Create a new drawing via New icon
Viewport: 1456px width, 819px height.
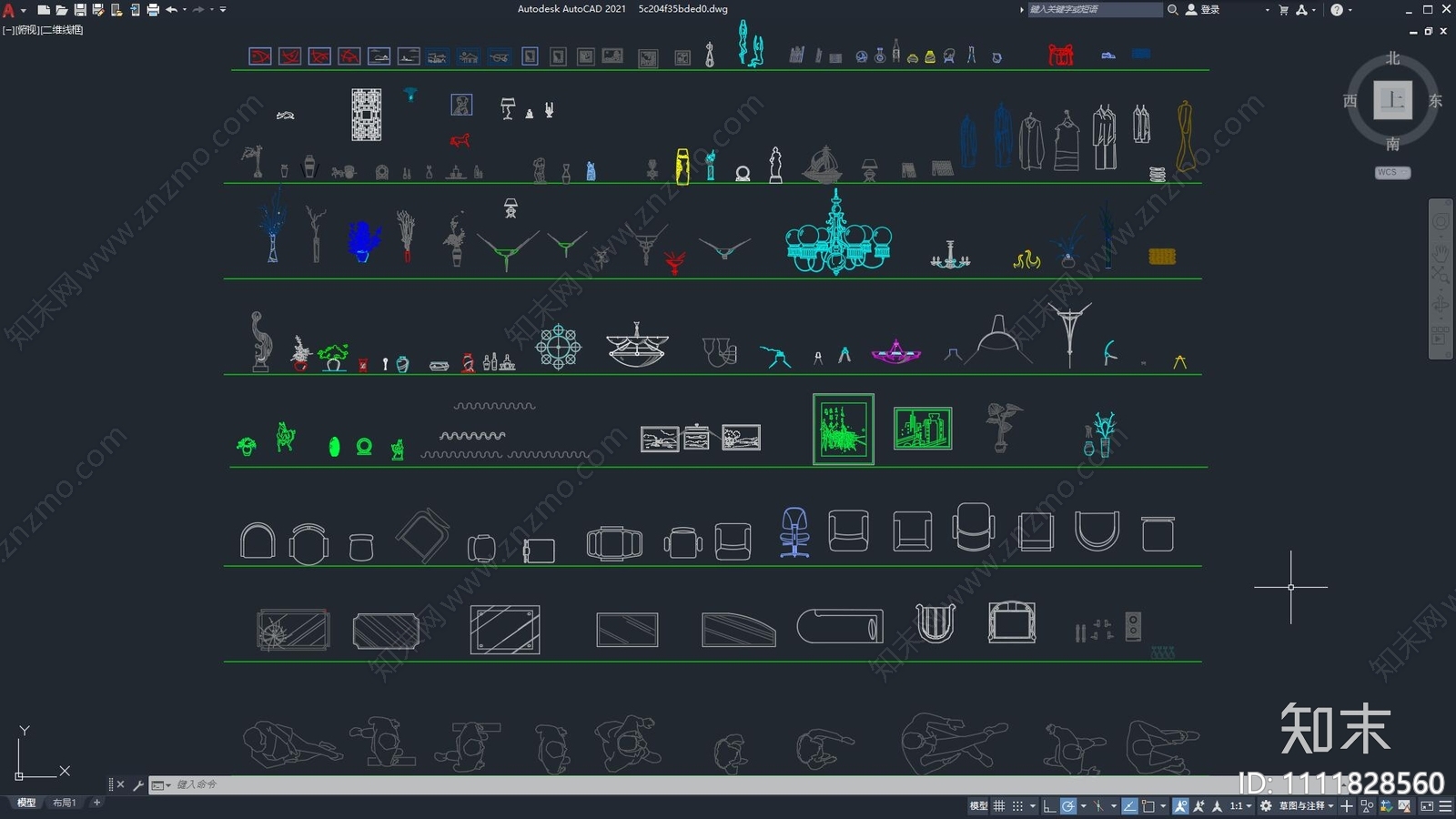44,10
